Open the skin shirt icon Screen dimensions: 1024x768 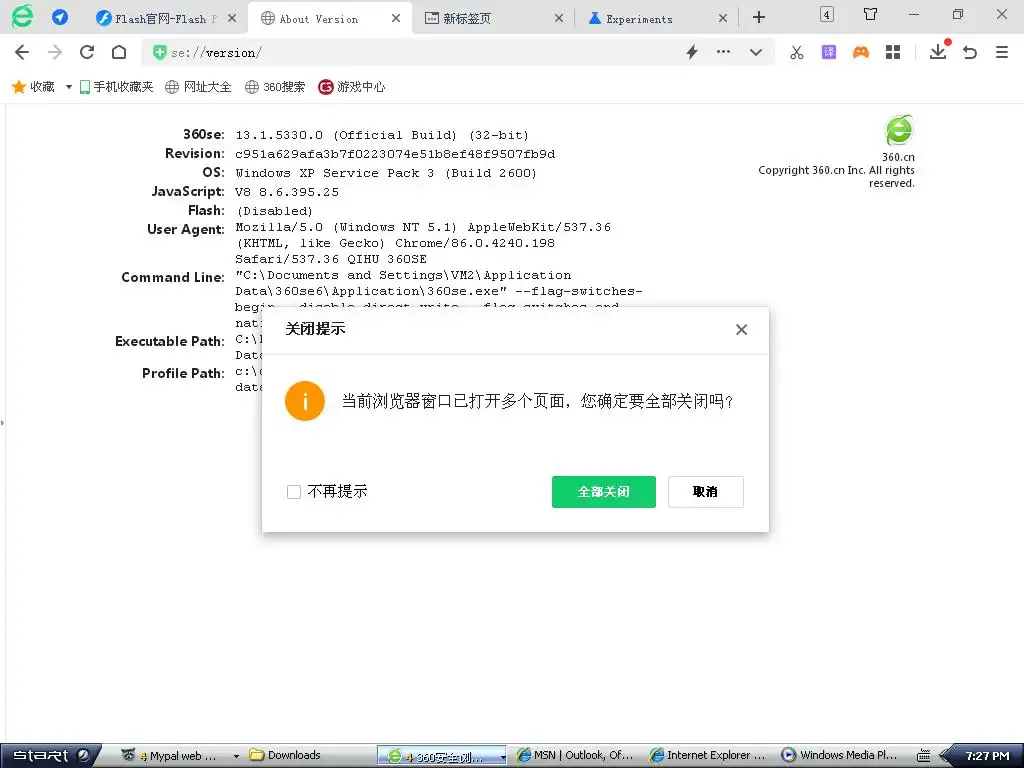(x=871, y=14)
